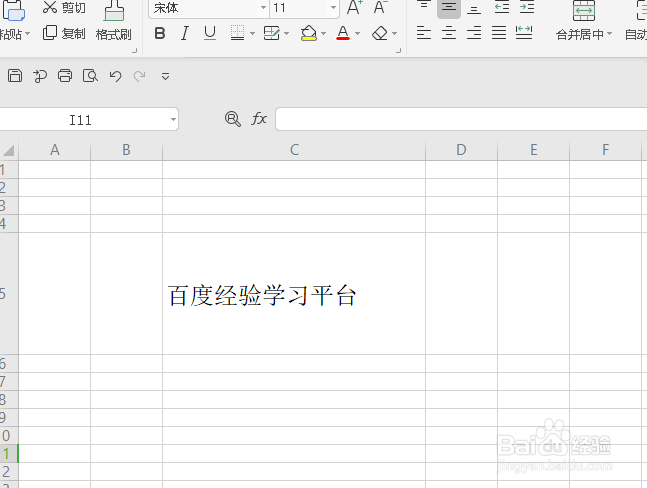Center text horizontally
The image size is (647, 488).
pos(449,33)
